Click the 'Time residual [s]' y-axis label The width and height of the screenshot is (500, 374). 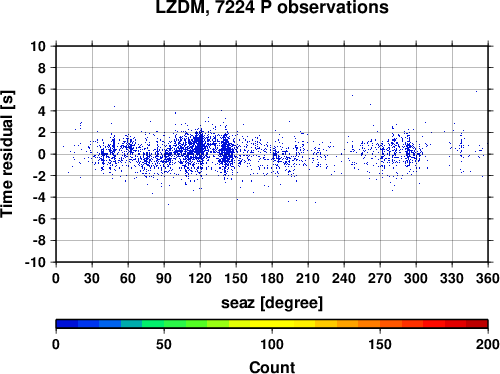pyautogui.click(x=7, y=154)
